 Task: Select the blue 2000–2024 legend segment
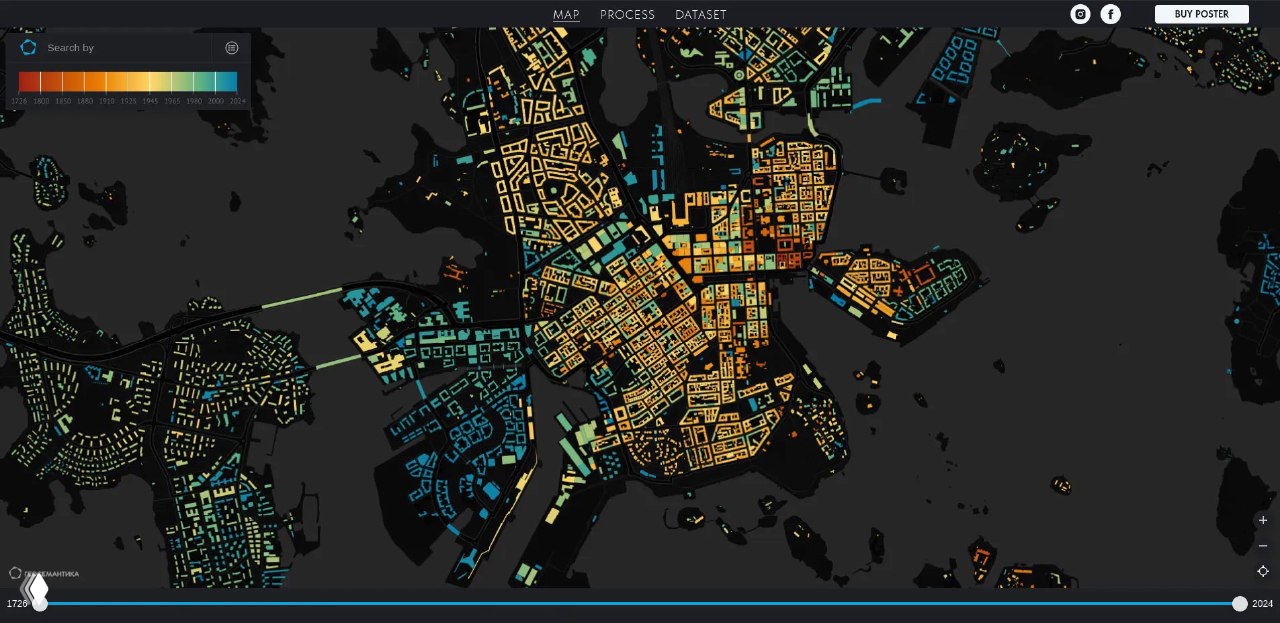coord(227,82)
